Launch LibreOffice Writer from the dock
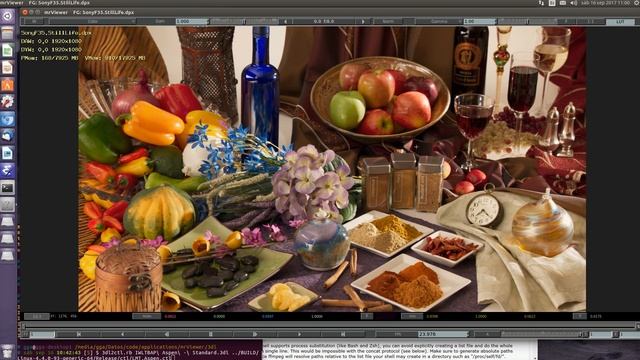 click(7, 153)
